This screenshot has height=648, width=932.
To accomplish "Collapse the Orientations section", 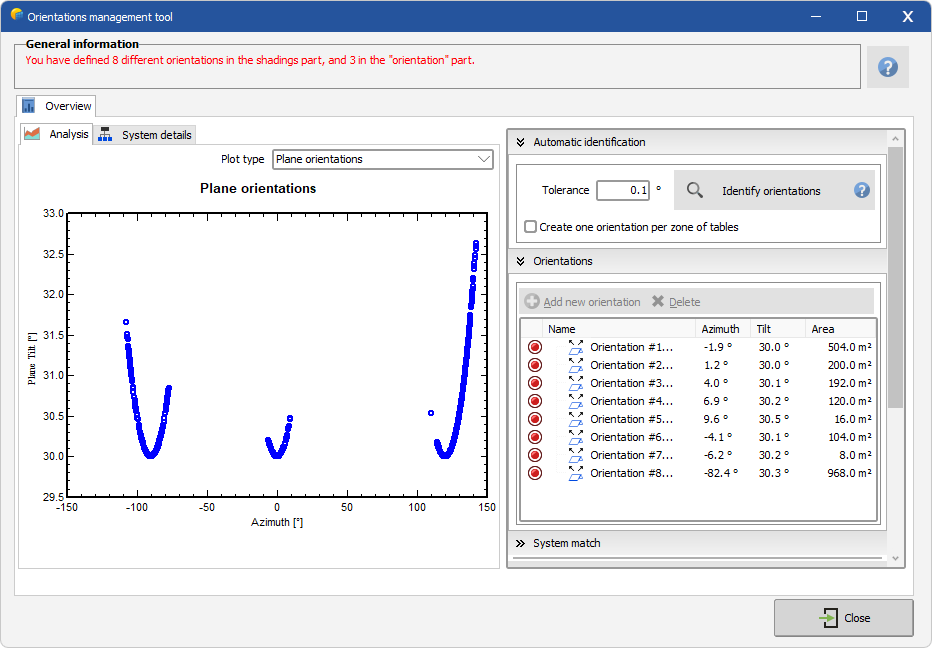I will tap(520, 261).
